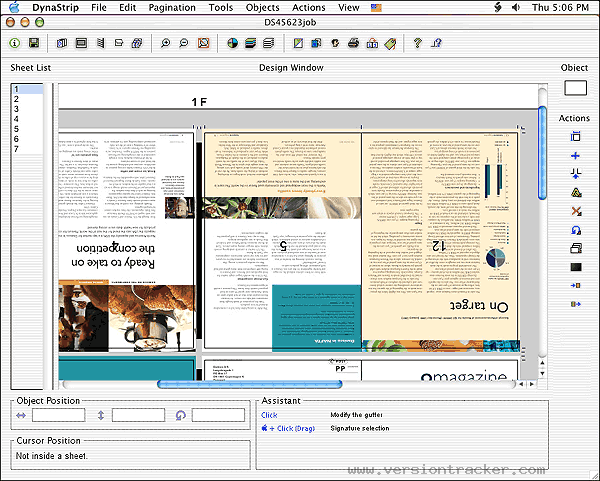The height and width of the screenshot is (481, 600).
Task: Click the fit-to-window zoom icon
Action: coord(204,43)
